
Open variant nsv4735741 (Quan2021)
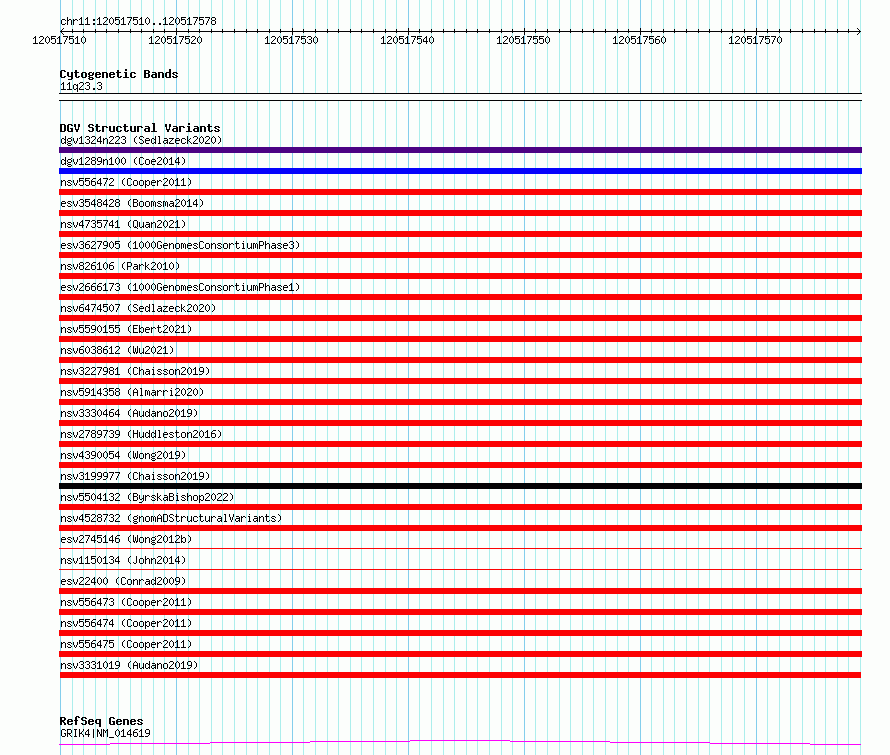[x=123, y=224]
